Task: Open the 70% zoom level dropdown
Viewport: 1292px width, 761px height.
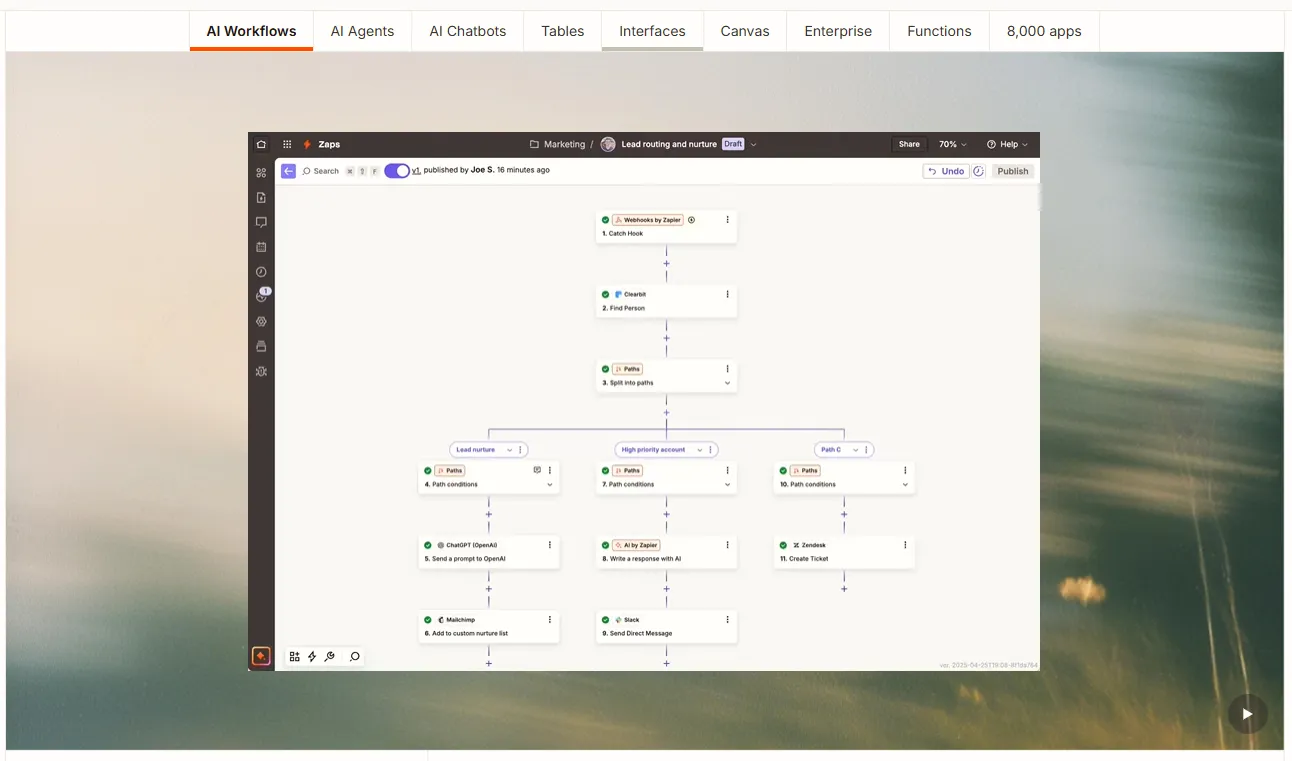Action: pyautogui.click(x=952, y=144)
